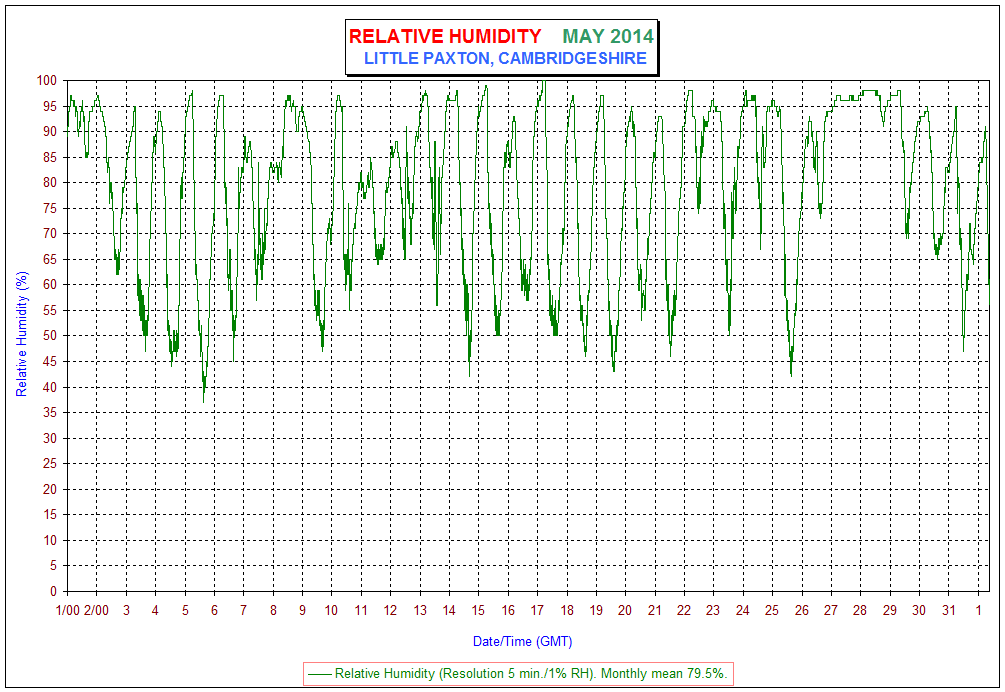Screen dimensions: 1005x692
Task: Click the MAY 2014 title text
Action: (x=608, y=36)
